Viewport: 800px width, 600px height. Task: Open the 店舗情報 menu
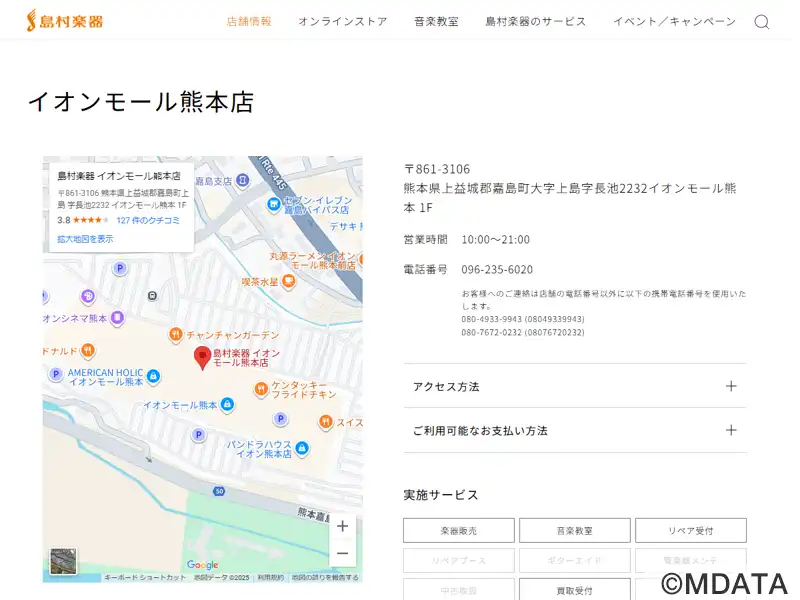[249, 21]
